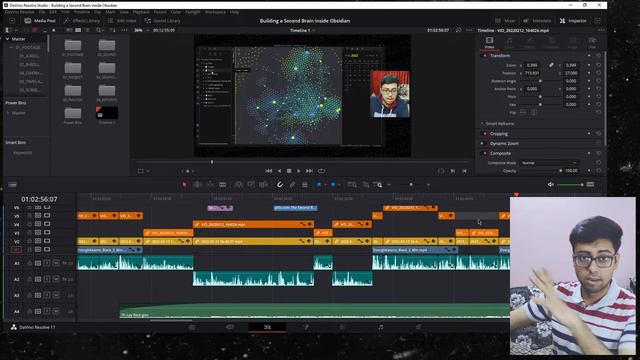Open the Playback menu

pyautogui.click(x=141, y=12)
